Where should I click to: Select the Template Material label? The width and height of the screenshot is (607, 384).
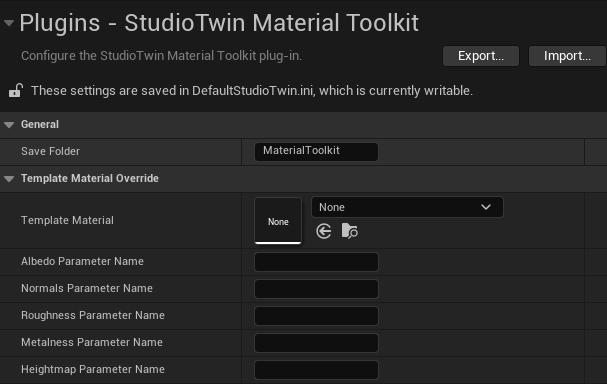pos(67,221)
